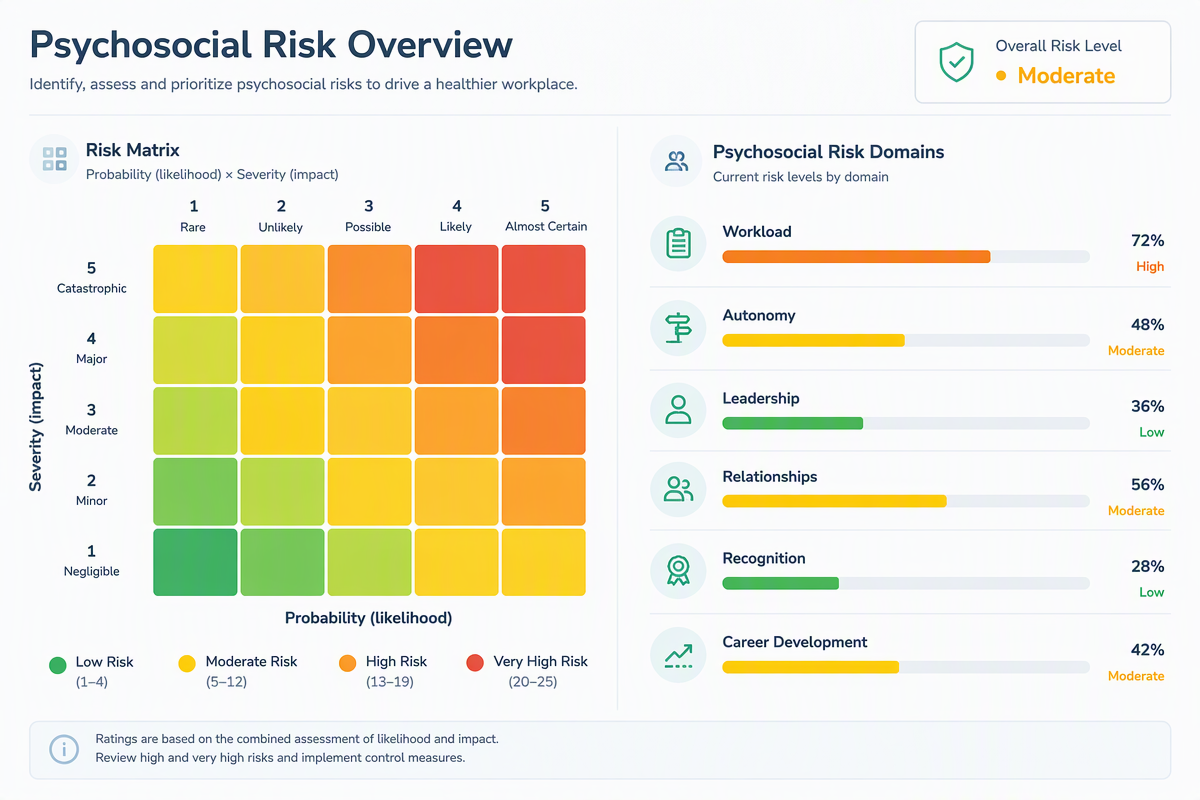Click the 'Current risk levels by domain' subtitle
This screenshot has width=1200, height=800.
[801, 177]
